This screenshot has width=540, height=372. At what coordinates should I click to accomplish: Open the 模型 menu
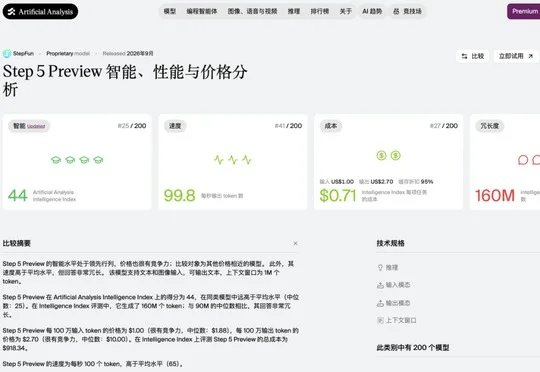(170, 11)
